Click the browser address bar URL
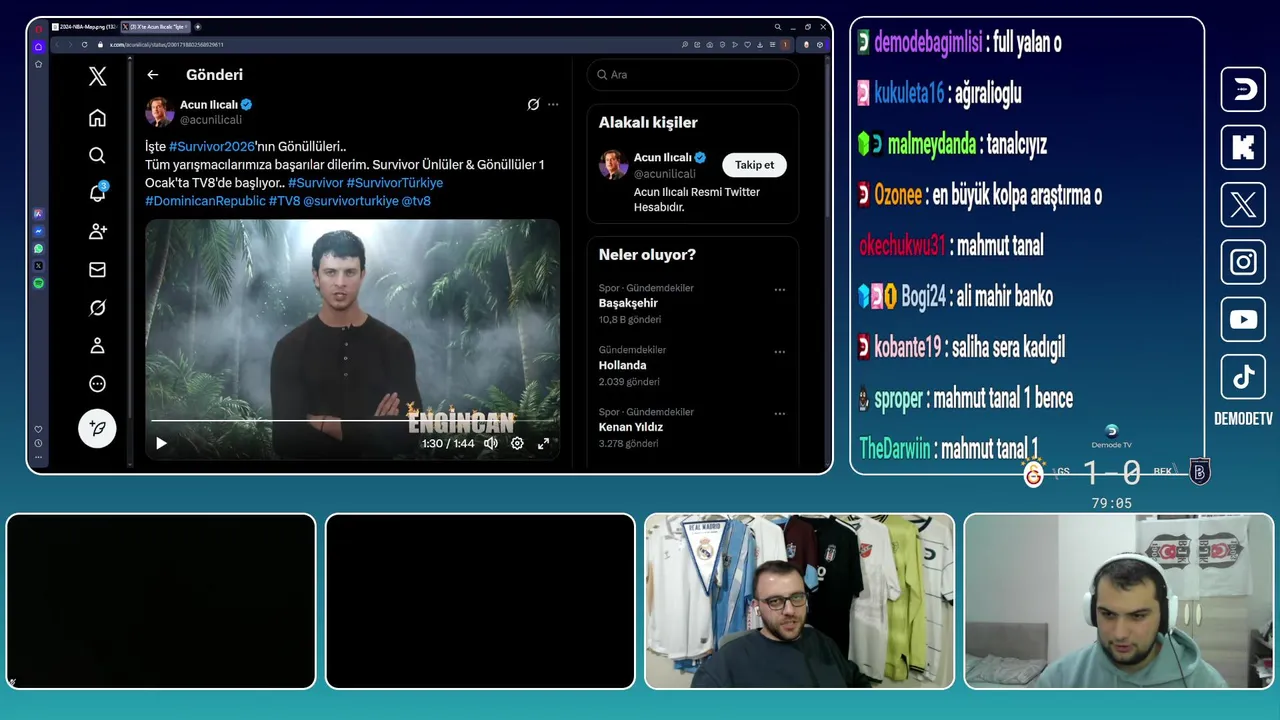 click(x=166, y=44)
